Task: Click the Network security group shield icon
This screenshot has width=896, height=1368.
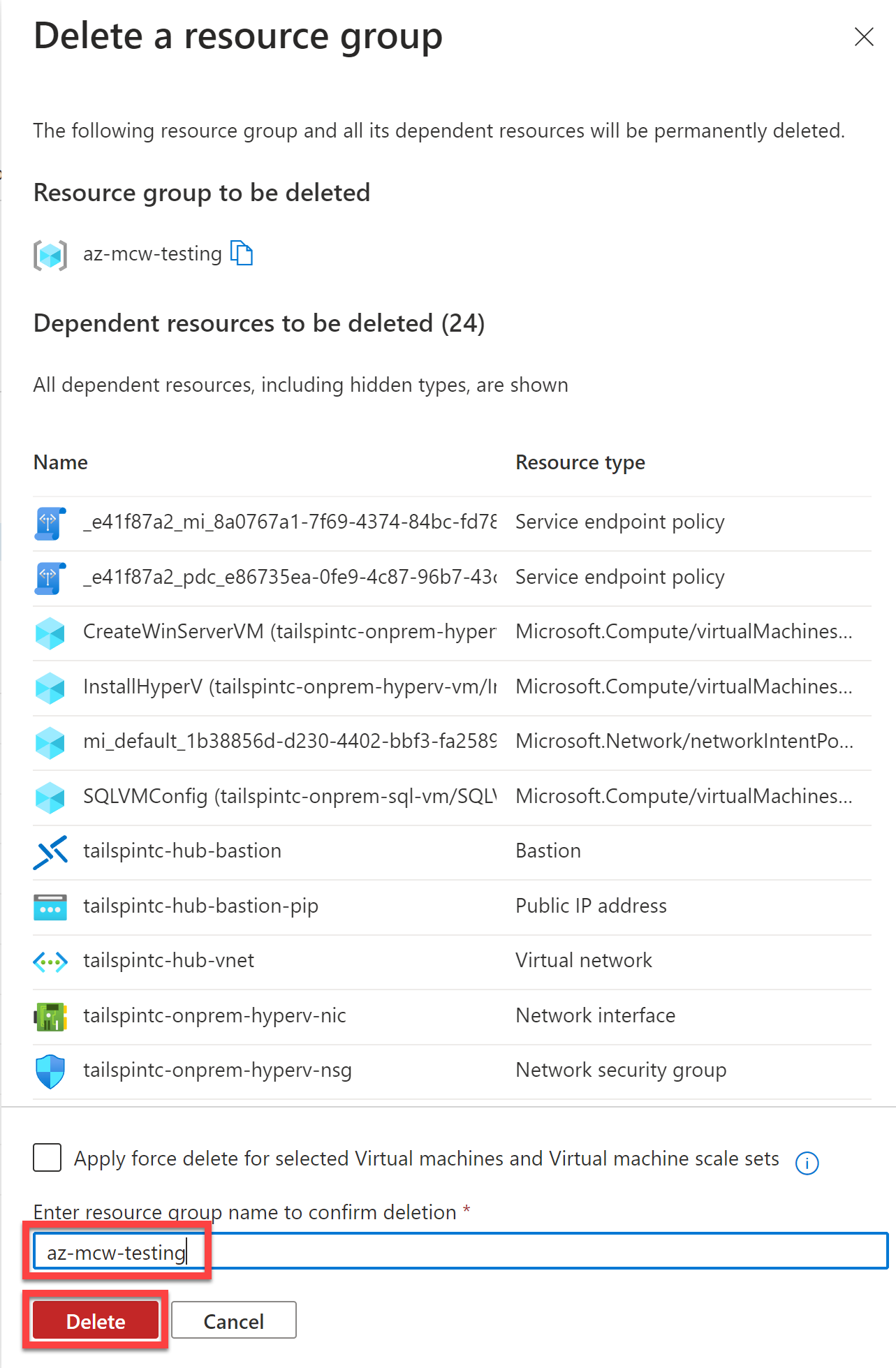Action: 50,1072
